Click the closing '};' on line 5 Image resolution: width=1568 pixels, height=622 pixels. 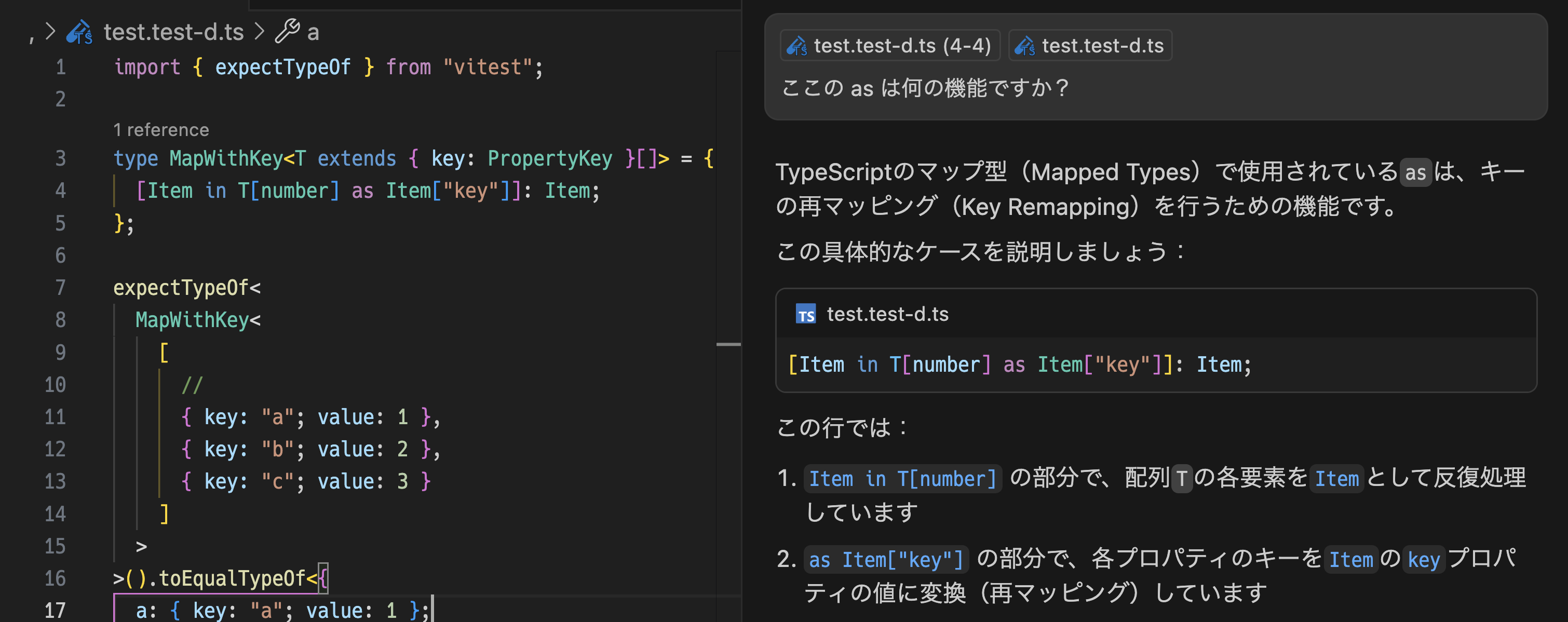[124, 223]
